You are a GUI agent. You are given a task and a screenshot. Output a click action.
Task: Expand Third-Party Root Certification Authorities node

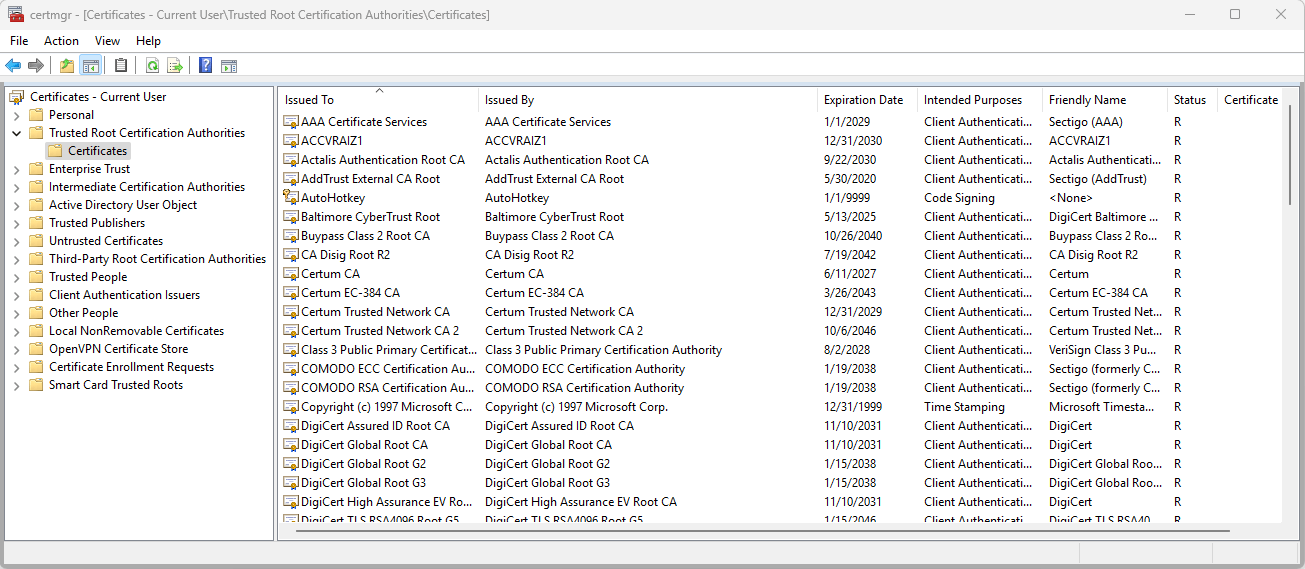pos(16,259)
